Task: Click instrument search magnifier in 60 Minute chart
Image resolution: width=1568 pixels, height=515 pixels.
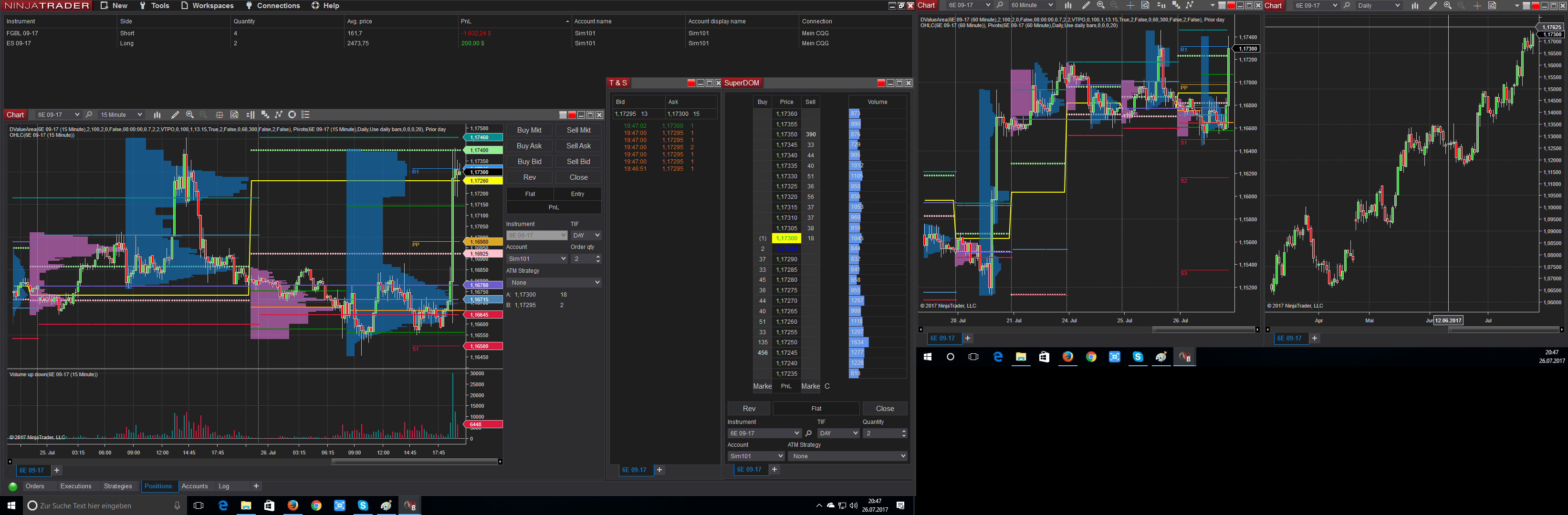Action: (x=1000, y=5)
